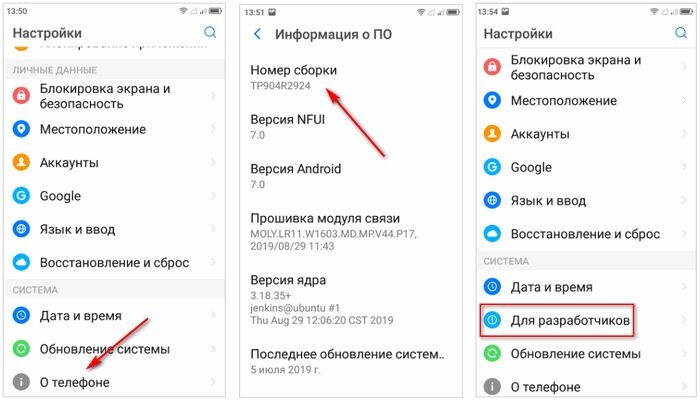Click the red lock icon in the 13:50 screen

pos(21,96)
